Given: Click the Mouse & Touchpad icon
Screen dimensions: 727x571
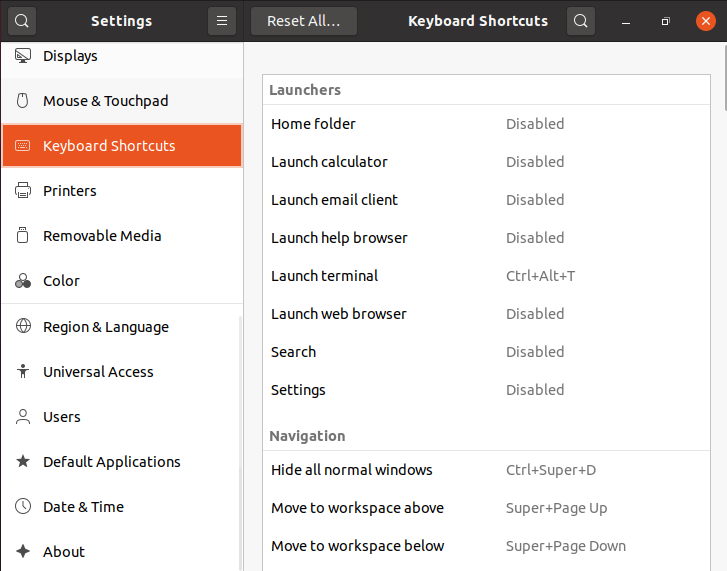Looking at the screenshot, I should coord(23,101).
